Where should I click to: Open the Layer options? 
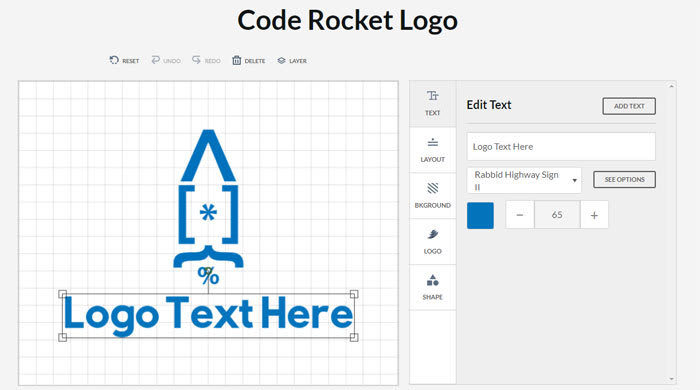(x=292, y=61)
